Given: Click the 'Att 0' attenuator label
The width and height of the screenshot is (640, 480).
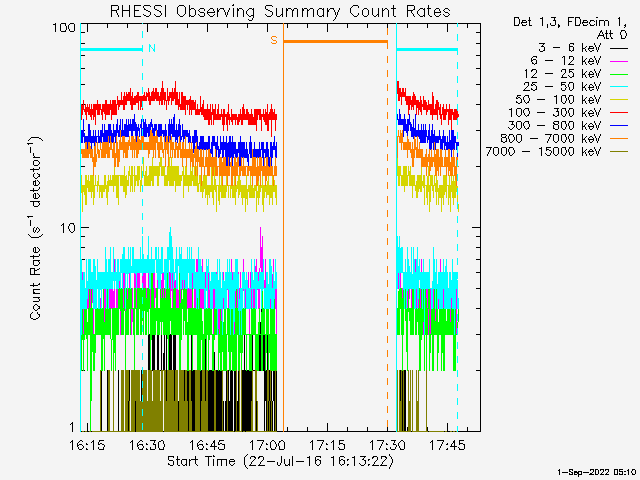Looking at the screenshot, I should tap(611, 35).
